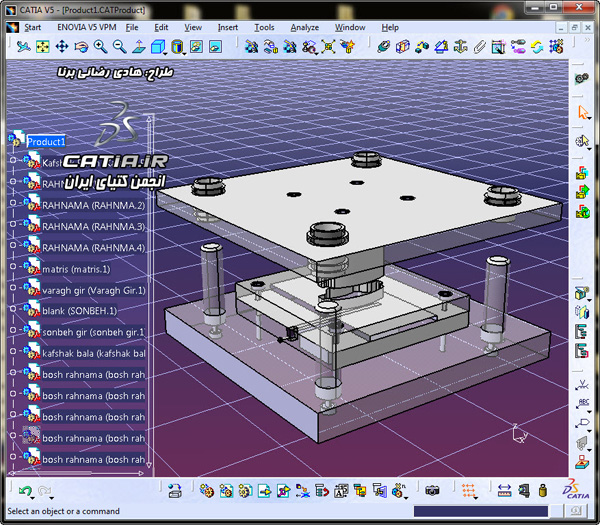Open the Tools menu

[264, 28]
